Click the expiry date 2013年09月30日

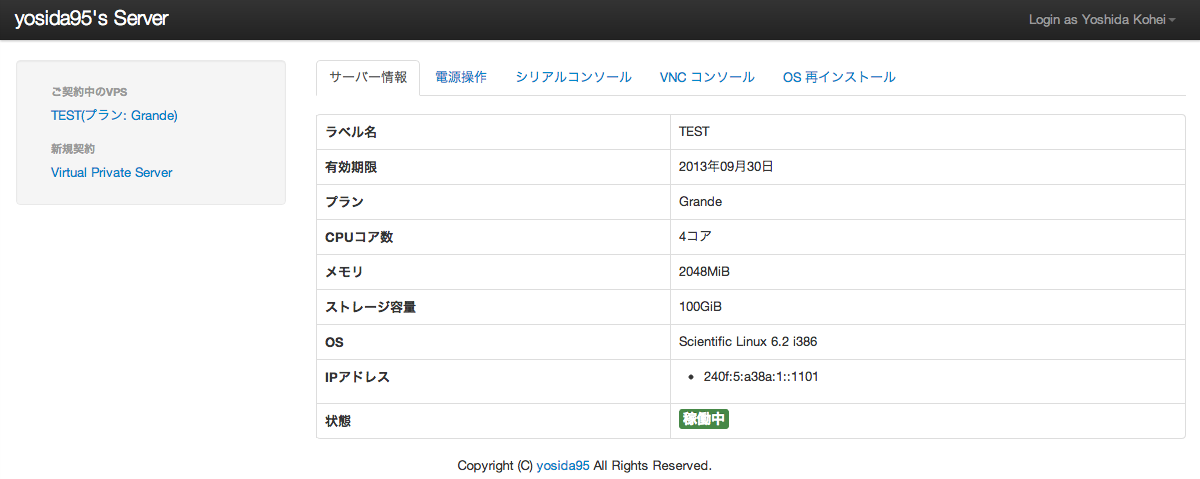[726, 167]
